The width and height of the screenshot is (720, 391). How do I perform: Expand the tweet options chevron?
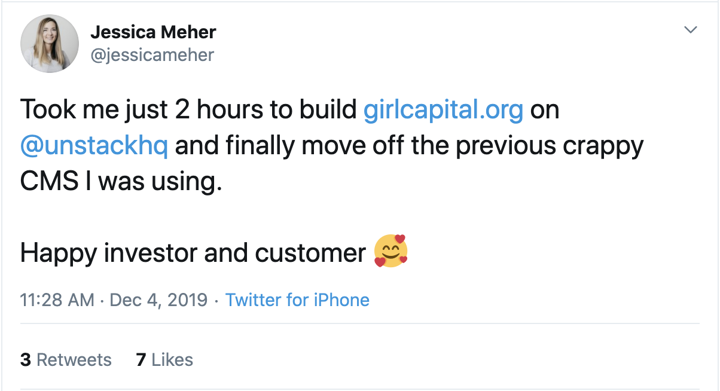tap(691, 30)
